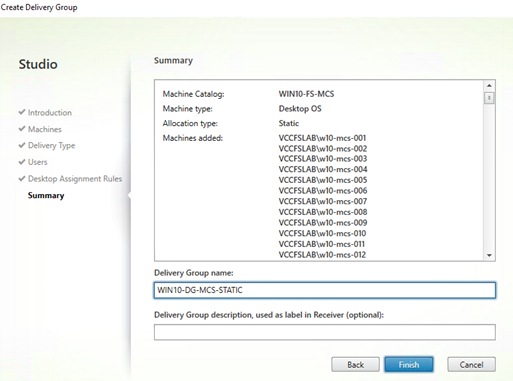
Task: Click summary scrollbar down arrow
Action: click(x=489, y=255)
